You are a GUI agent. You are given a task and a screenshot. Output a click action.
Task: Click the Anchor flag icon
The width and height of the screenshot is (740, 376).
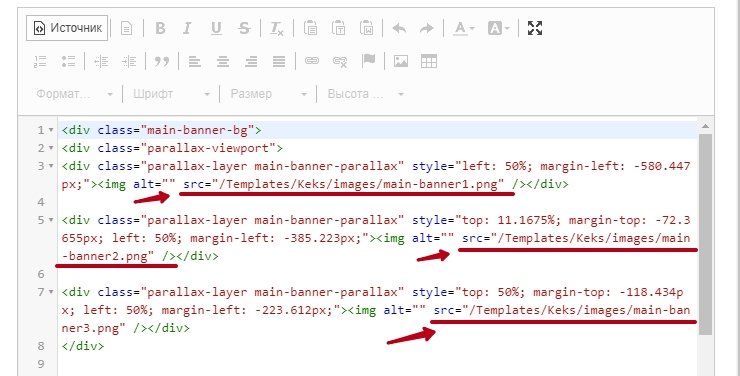[369, 61]
